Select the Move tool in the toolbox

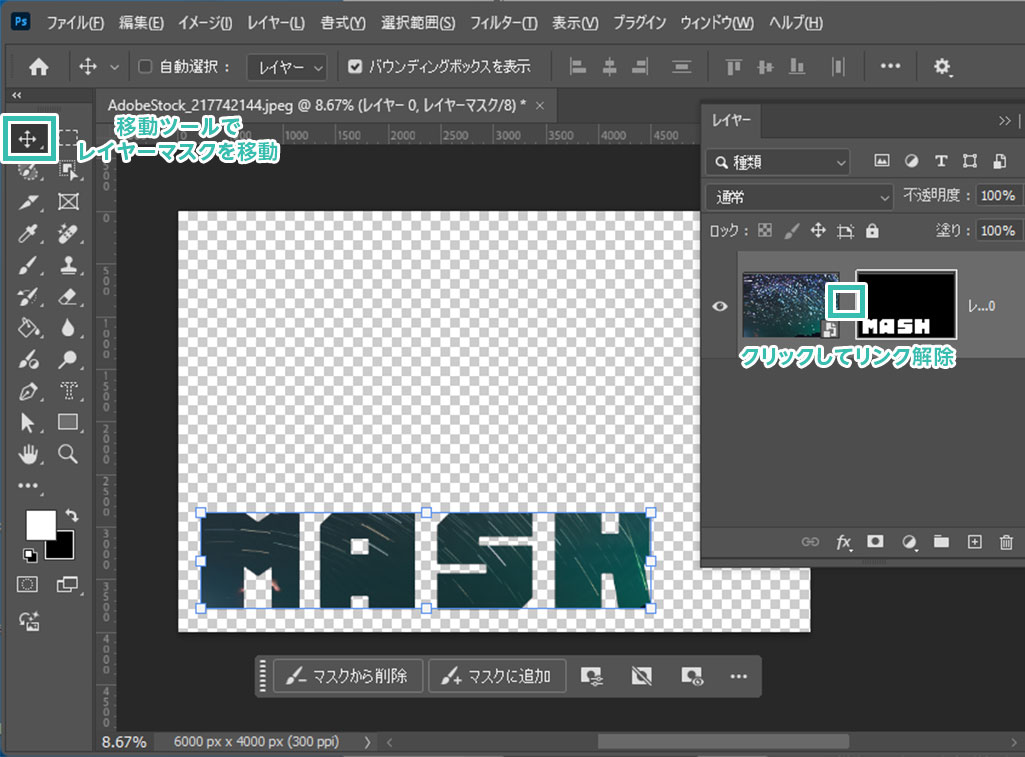27,139
